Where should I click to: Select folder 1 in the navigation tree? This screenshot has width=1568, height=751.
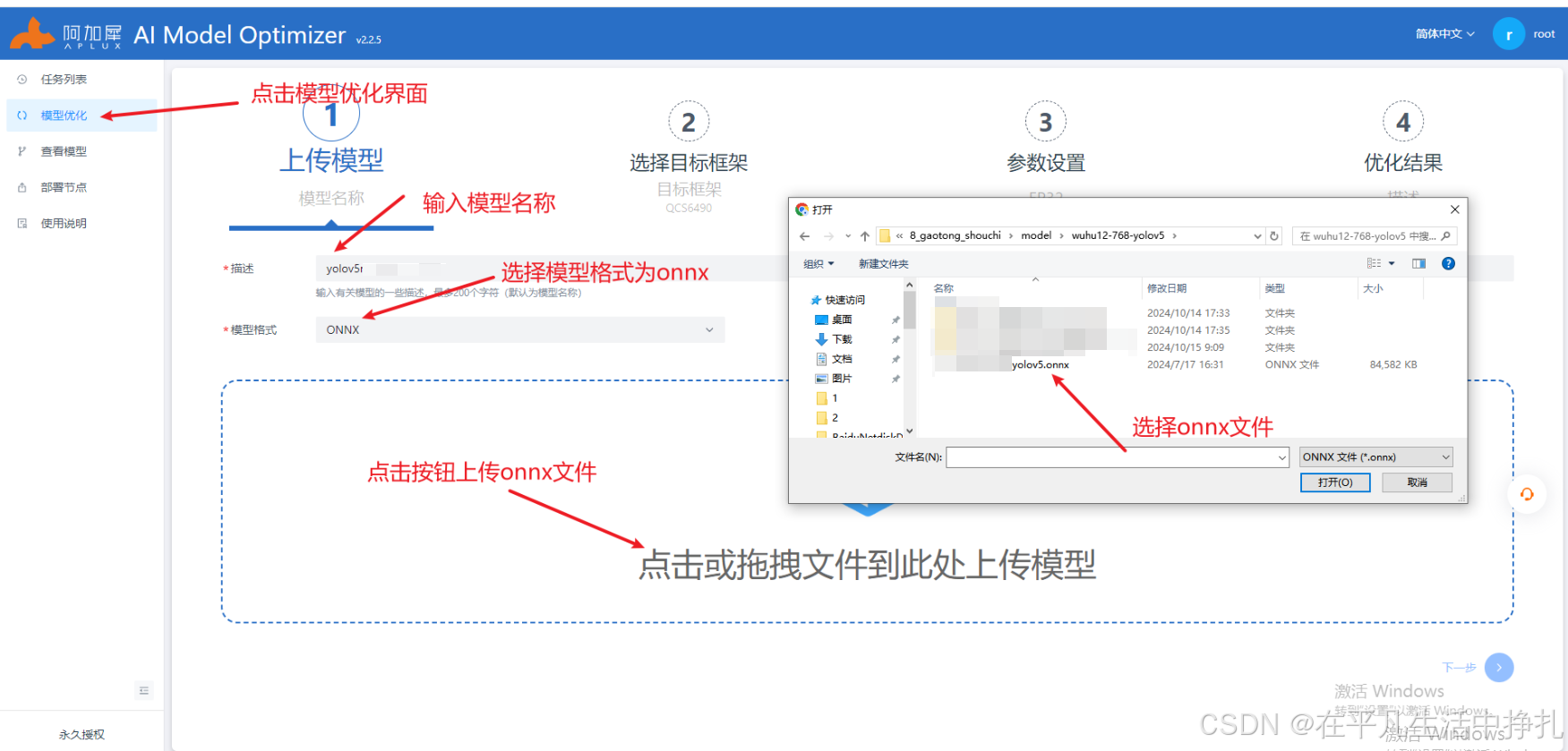click(827, 398)
